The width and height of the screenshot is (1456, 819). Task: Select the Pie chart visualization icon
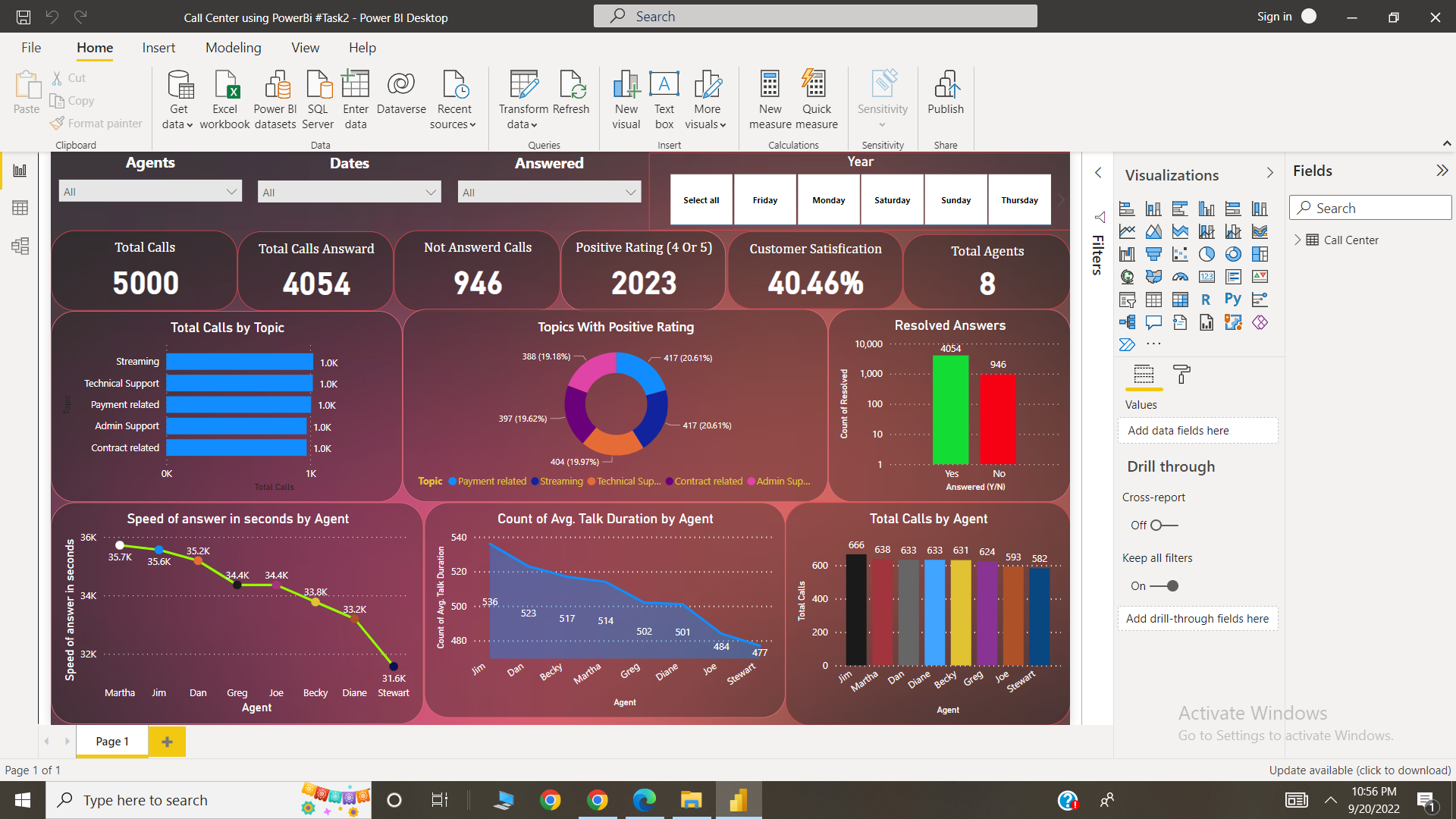1207,254
